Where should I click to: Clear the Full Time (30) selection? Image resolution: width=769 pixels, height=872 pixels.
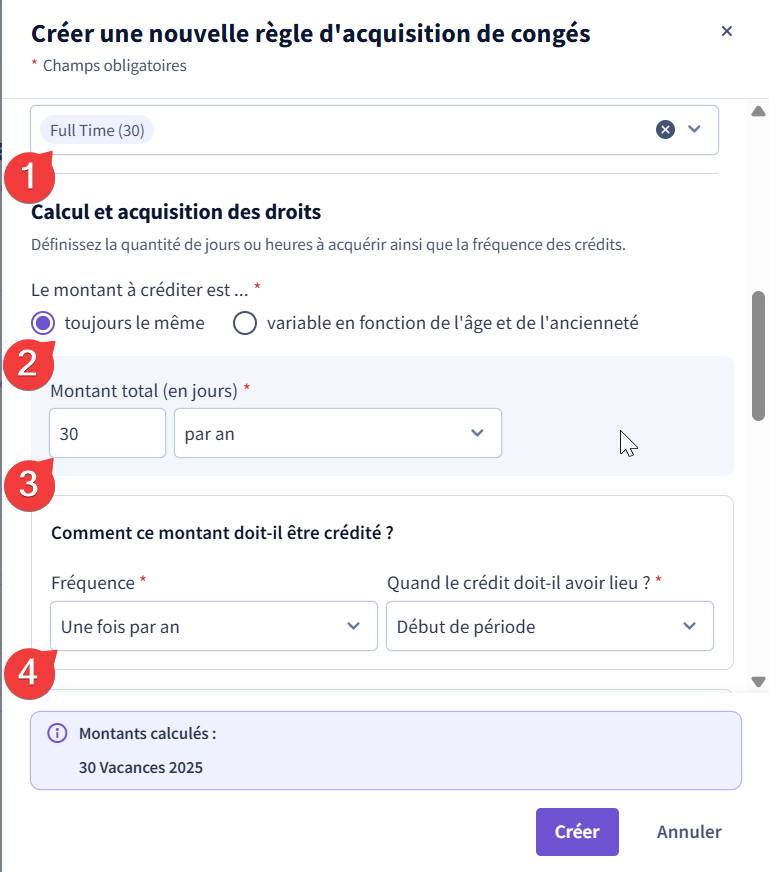coord(665,130)
